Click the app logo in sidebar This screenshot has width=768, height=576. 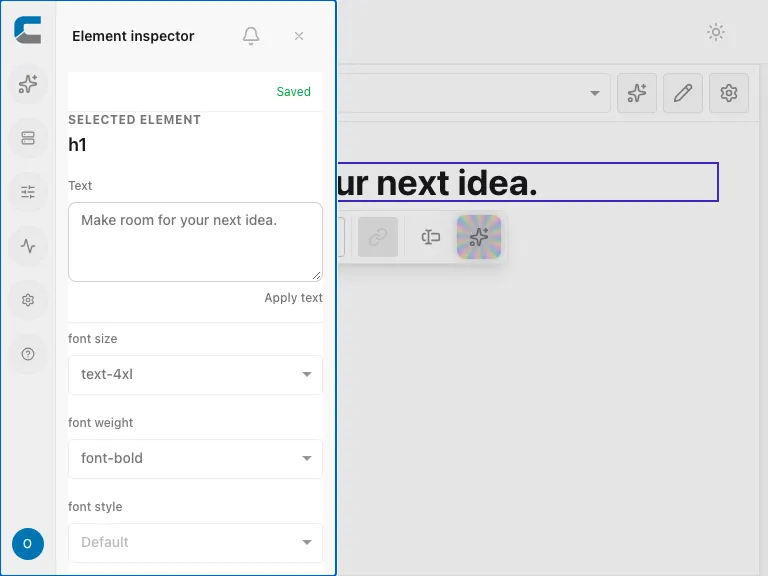[27, 30]
